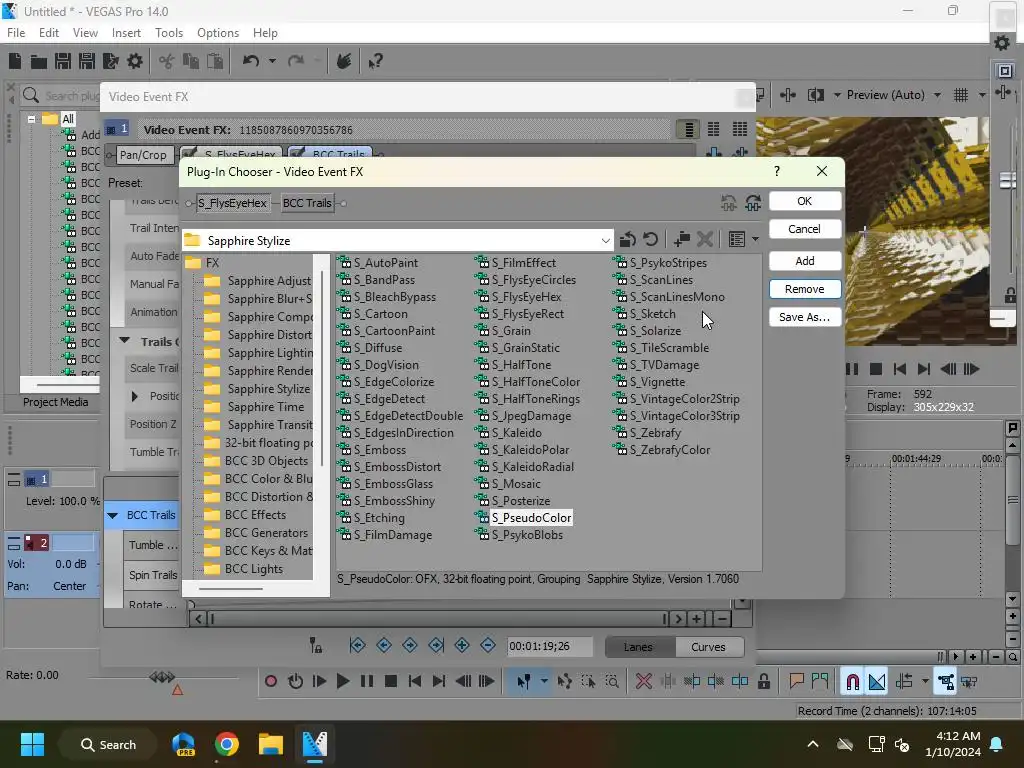Click the Pan/Crop button in Video Event FX
This screenshot has width=1024, height=768.
(x=143, y=155)
